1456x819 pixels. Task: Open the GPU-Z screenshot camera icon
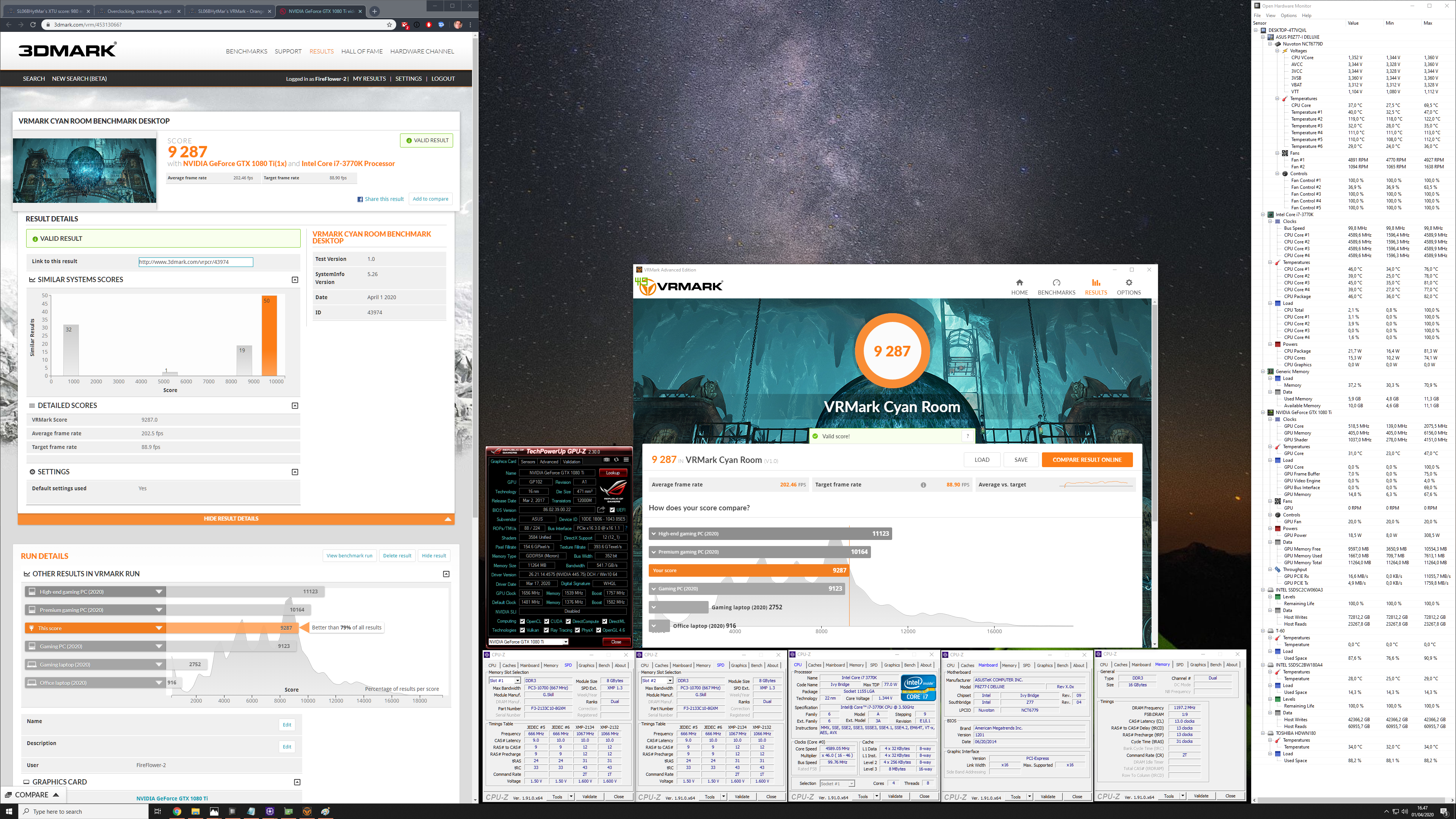[607, 460]
